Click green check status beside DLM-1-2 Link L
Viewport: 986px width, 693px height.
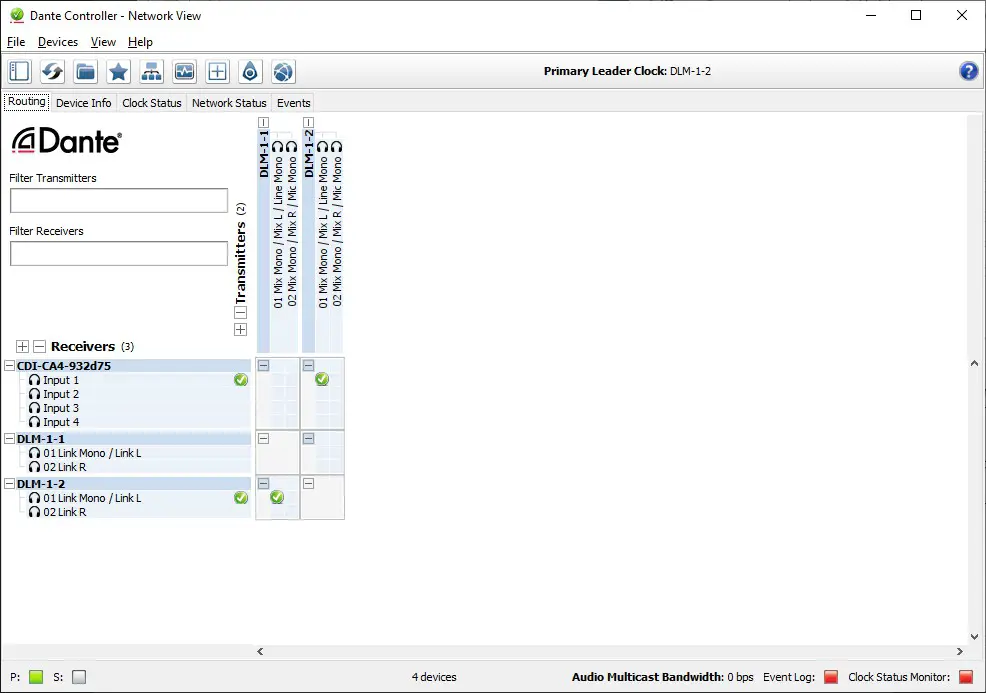[x=241, y=498]
